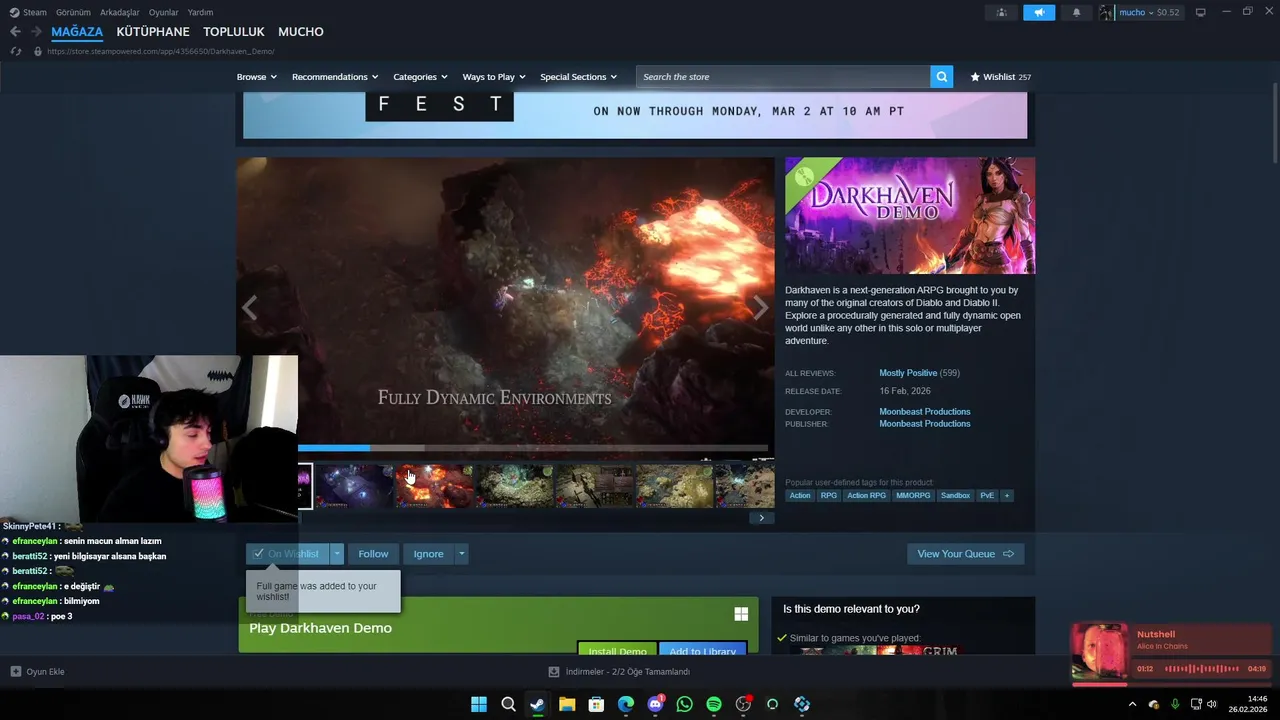Open Wishlist 257 with star icon
The height and width of the screenshot is (720, 1280).
point(1000,77)
